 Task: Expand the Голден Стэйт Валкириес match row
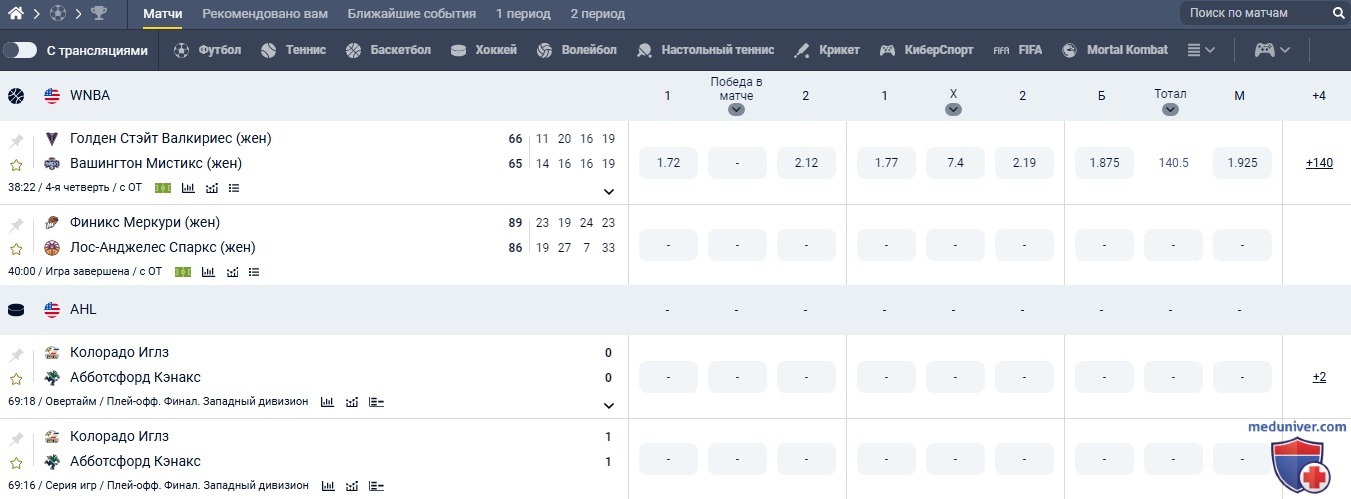point(609,192)
